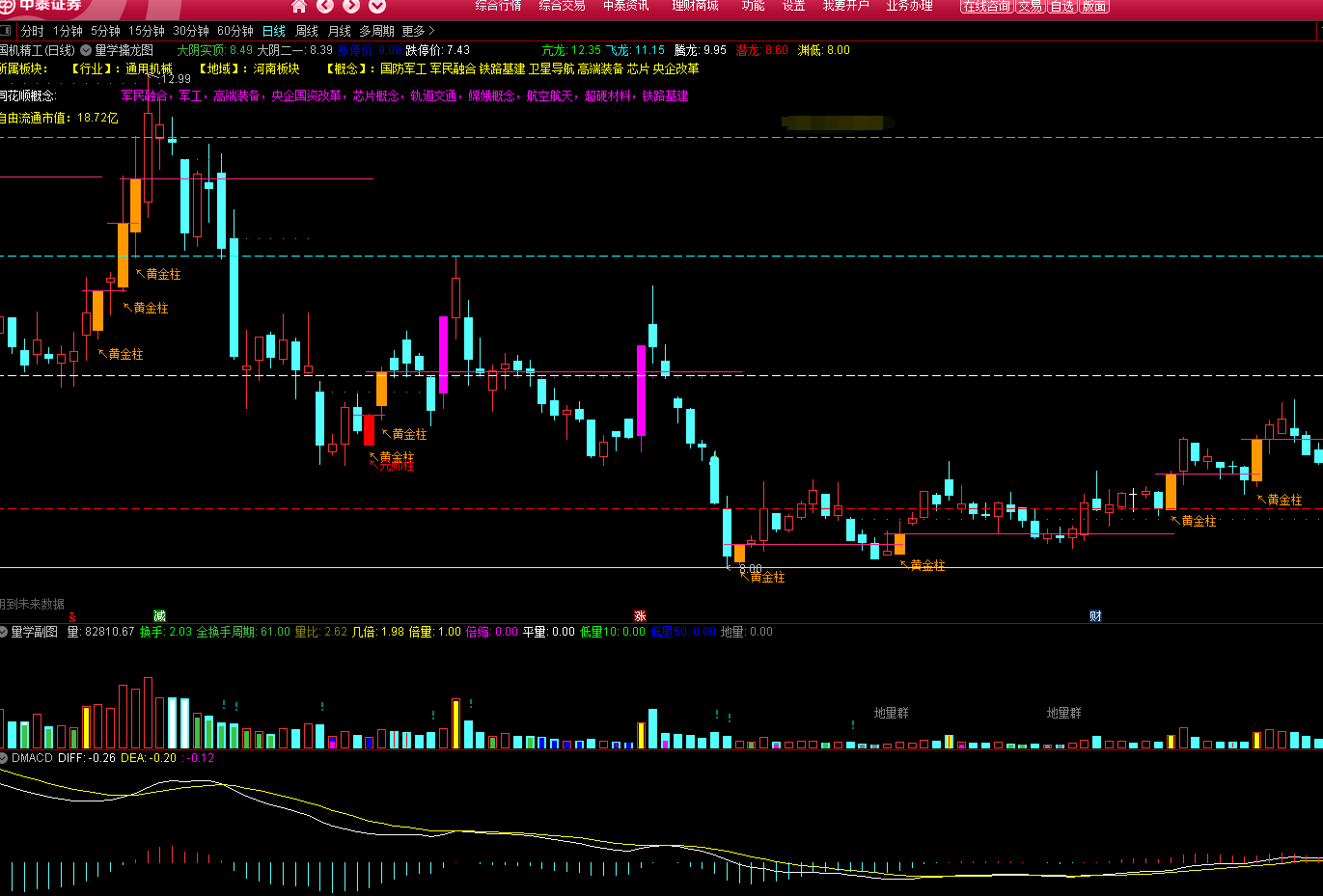Expand 更多 period options
Viewport: 1323px width, 896px height.
(x=418, y=31)
